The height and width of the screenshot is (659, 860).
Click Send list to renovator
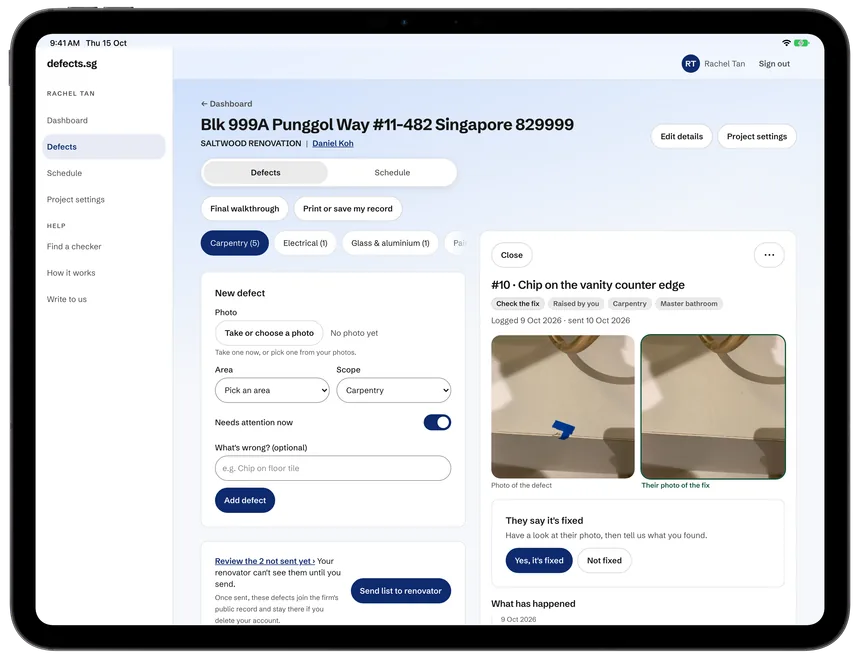click(400, 591)
